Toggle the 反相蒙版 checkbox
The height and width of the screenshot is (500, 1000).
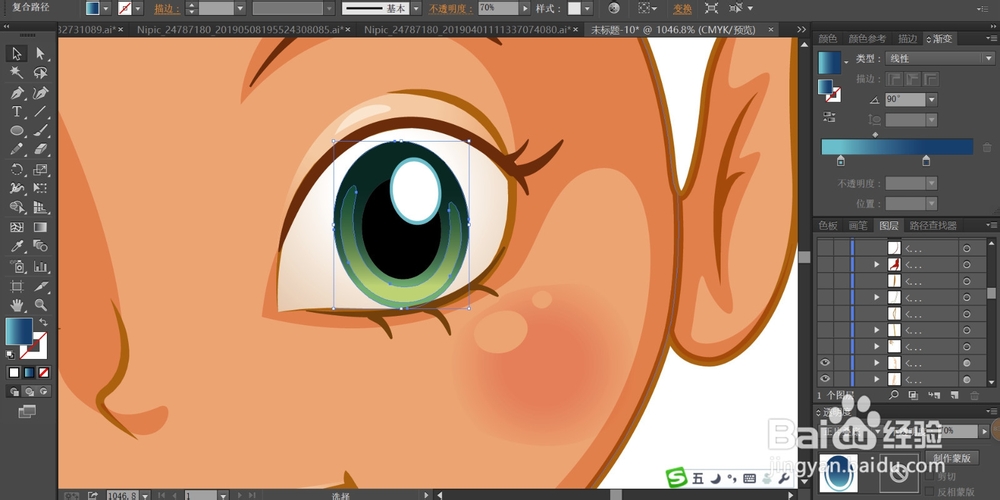930,492
